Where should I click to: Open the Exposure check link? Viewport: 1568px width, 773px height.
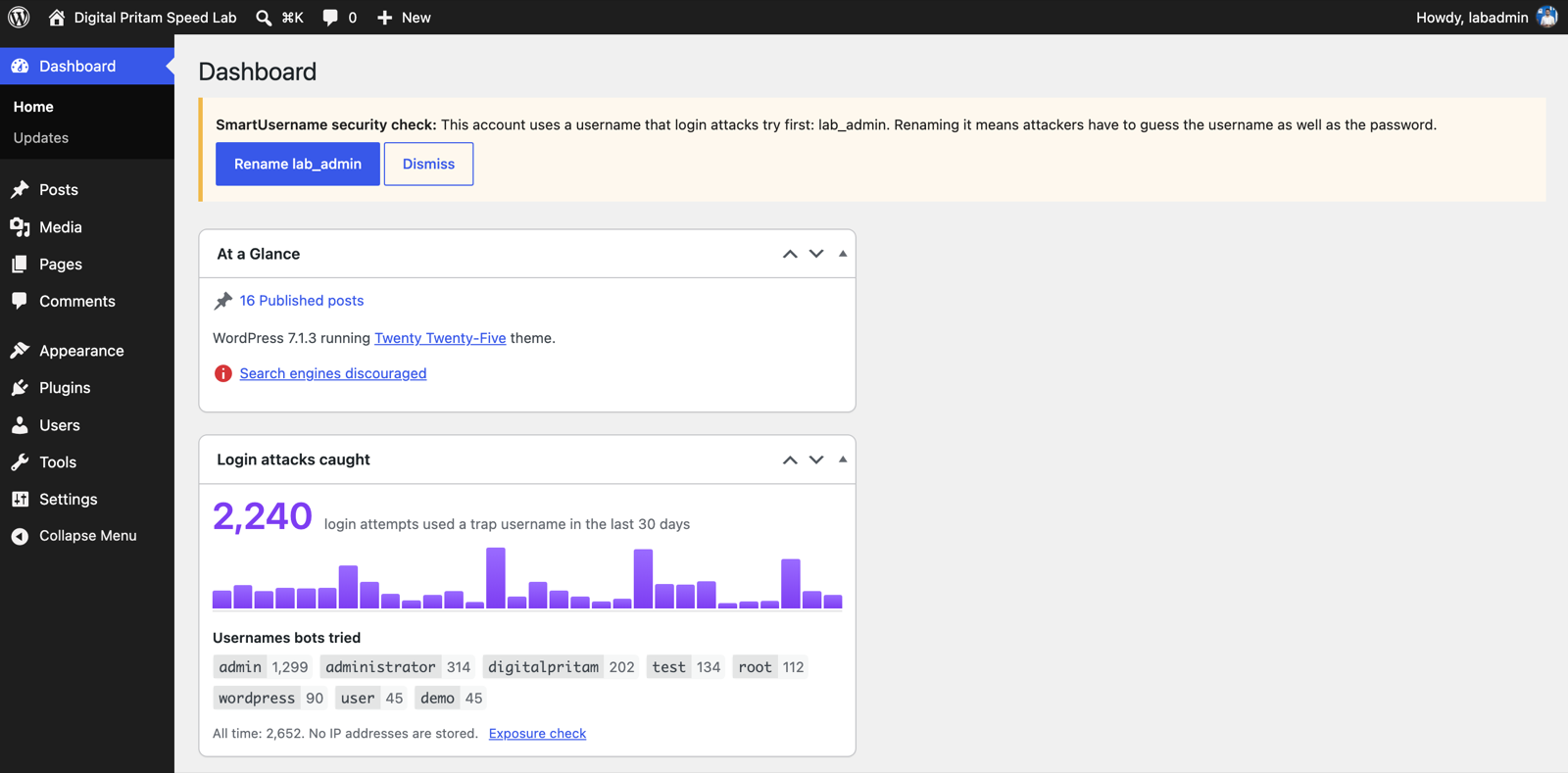point(537,733)
